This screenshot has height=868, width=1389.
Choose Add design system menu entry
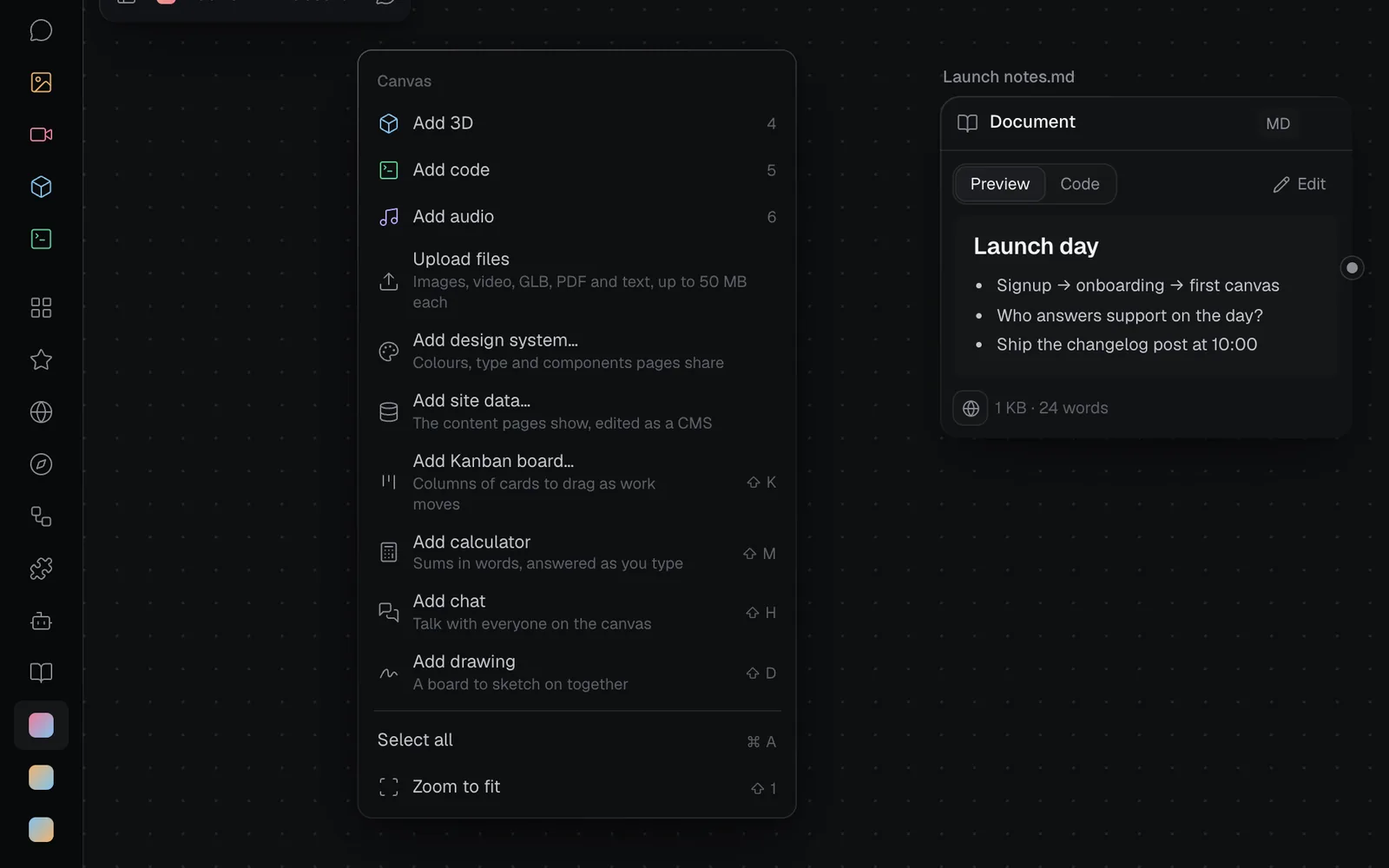point(576,351)
